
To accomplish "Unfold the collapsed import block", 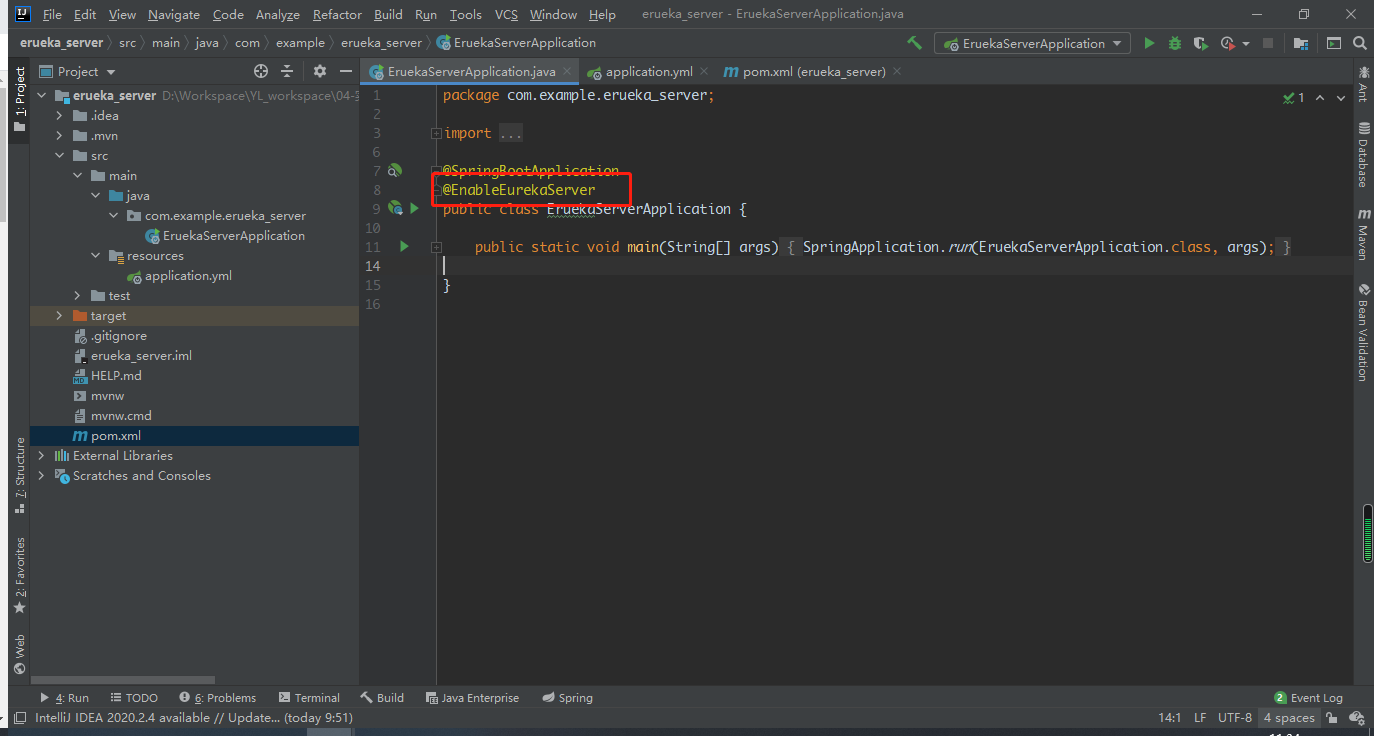I will coord(436,133).
